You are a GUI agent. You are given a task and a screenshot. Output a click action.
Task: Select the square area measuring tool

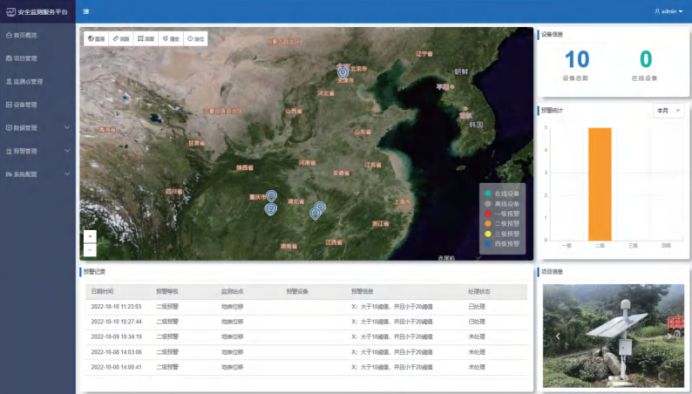coord(146,39)
